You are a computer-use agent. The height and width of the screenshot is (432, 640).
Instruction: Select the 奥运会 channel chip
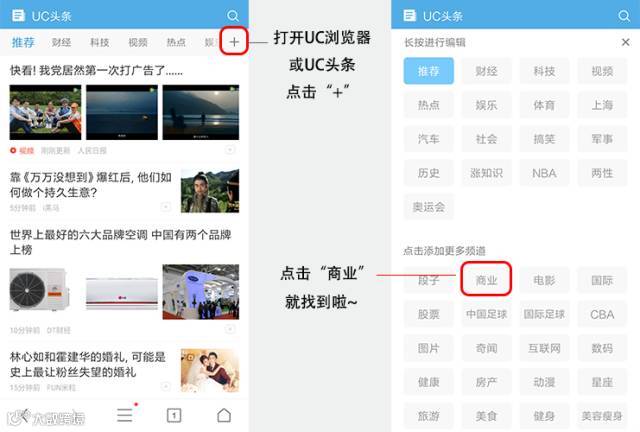click(429, 207)
